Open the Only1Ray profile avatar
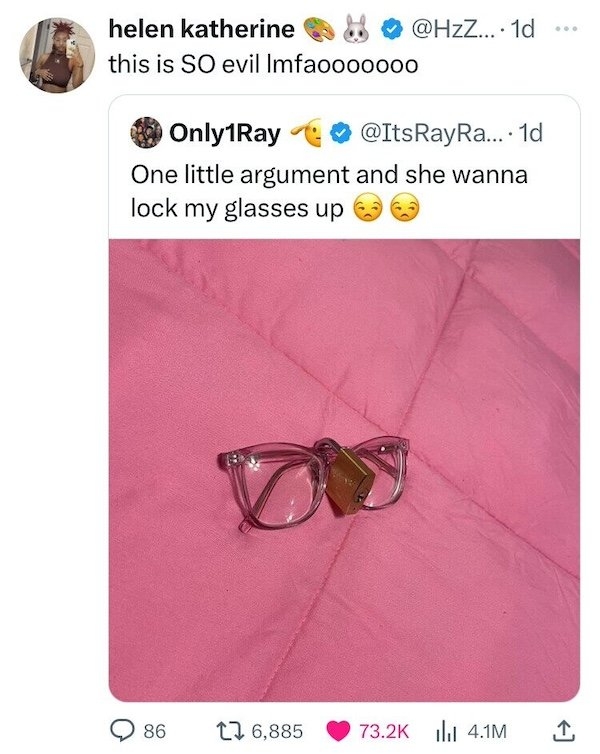This screenshot has width=600, height=754. (x=146, y=133)
